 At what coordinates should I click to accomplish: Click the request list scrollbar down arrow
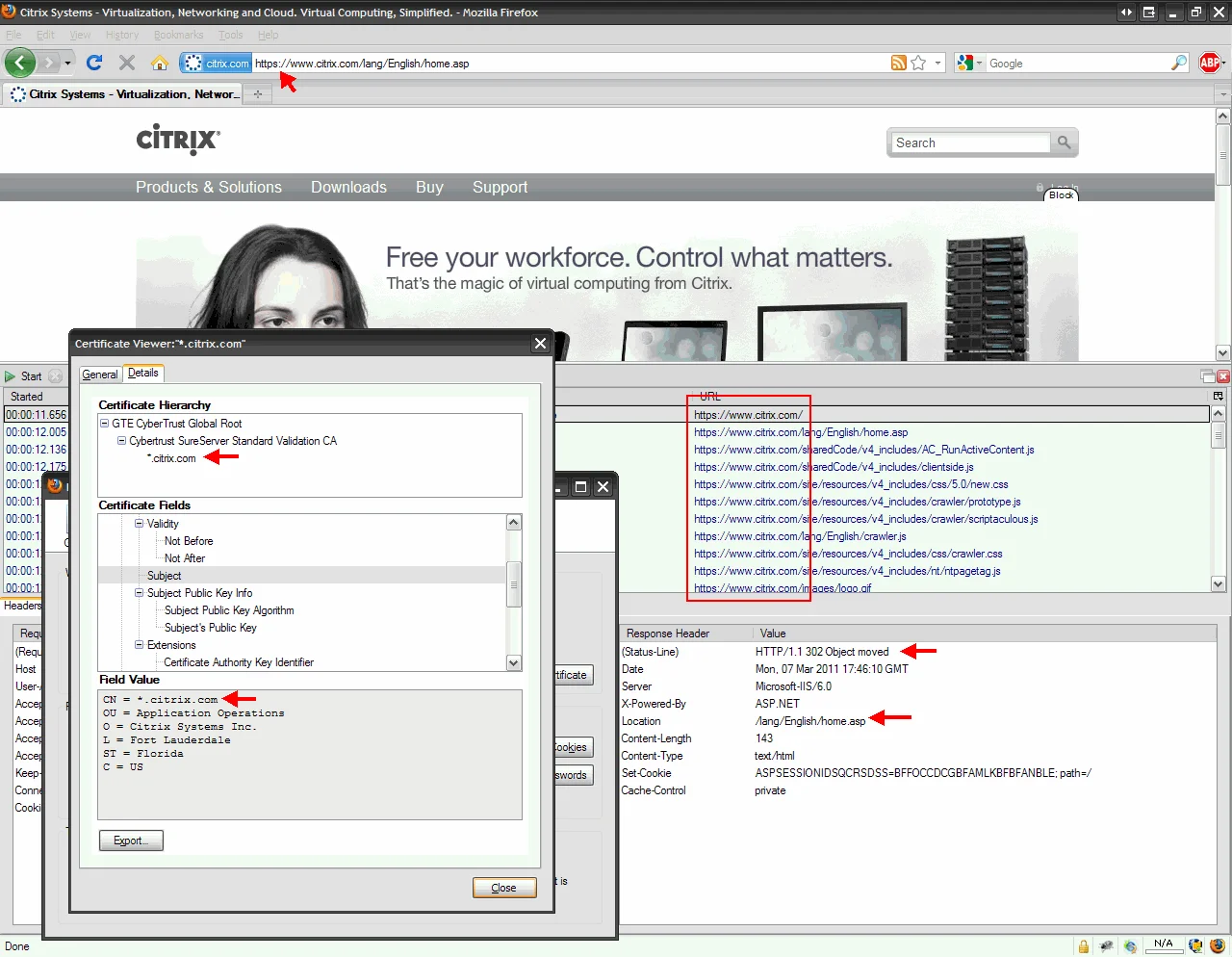pos(1218,582)
